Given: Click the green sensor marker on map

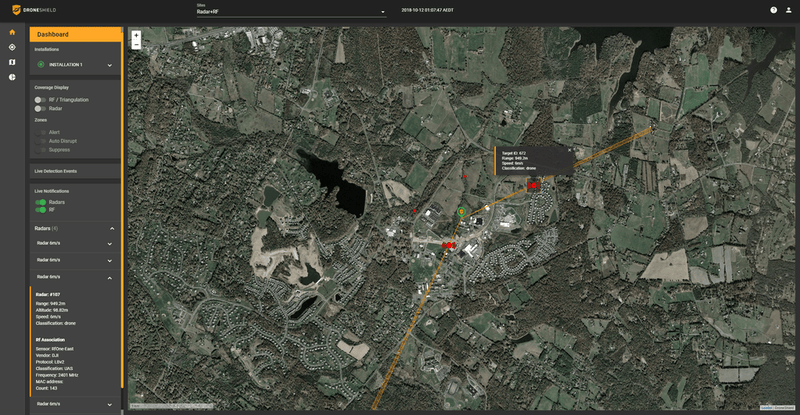Looking at the screenshot, I should click(461, 212).
